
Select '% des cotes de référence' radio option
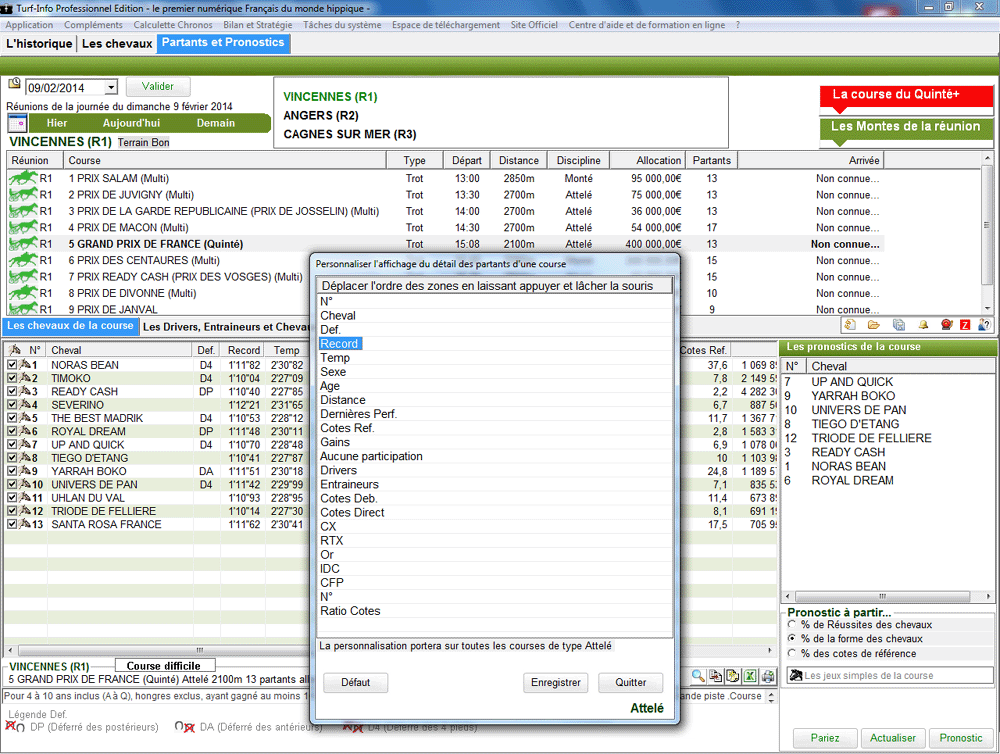coord(793,653)
